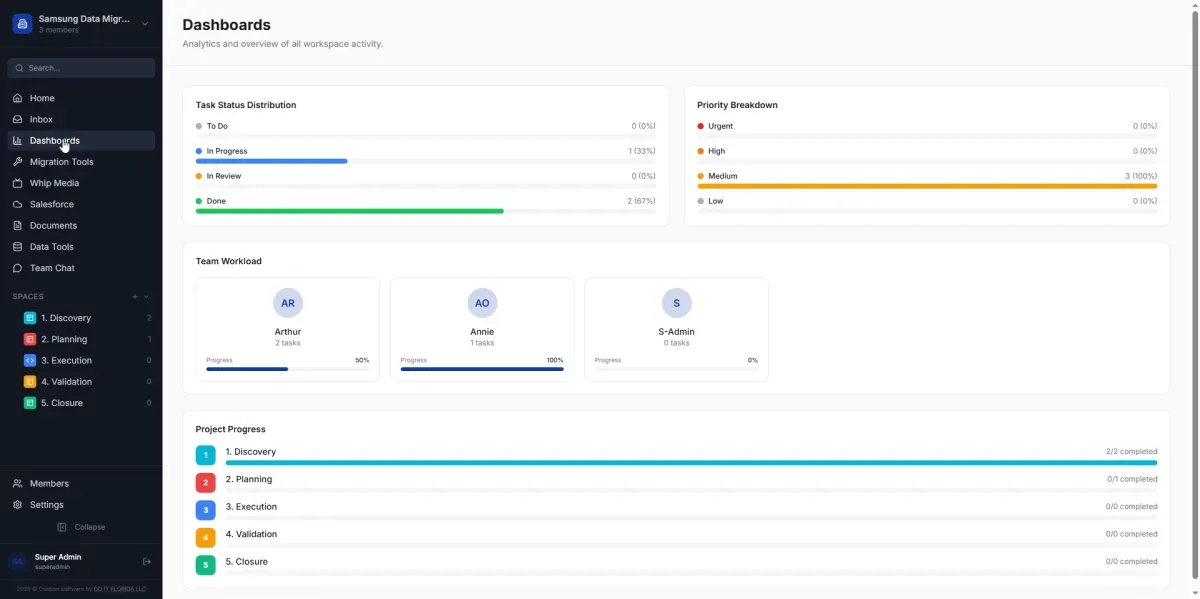Open the Samsung Data Migration workspace dropdown
The image size is (1200, 599).
click(x=145, y=24)
